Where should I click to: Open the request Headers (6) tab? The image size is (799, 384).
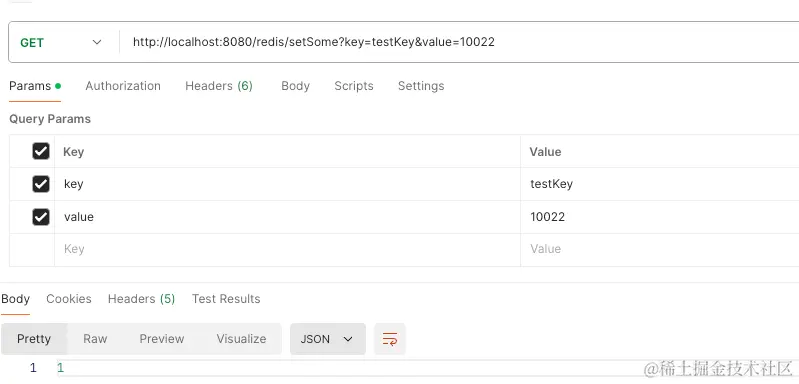219,86
